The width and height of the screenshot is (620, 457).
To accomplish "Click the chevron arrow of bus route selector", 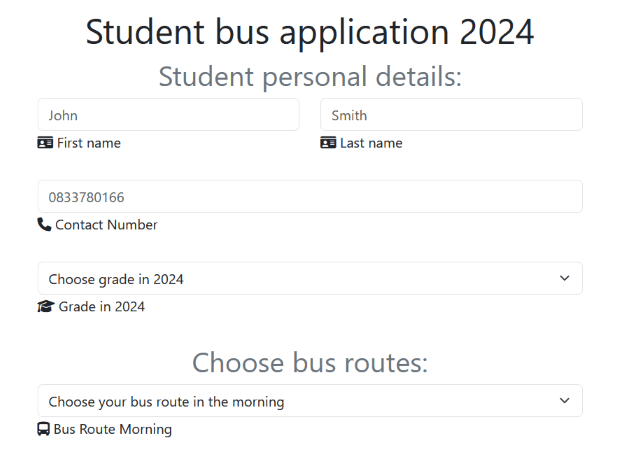I will click(x=564, y=401).
